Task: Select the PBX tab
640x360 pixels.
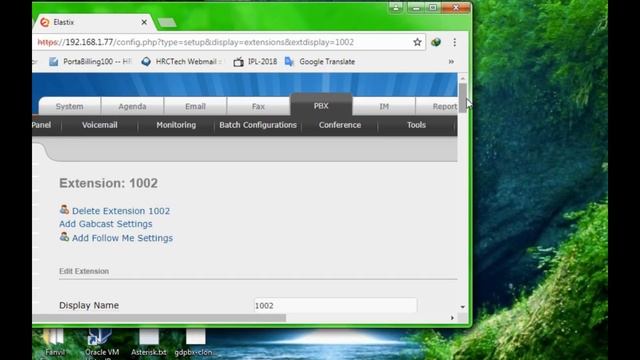Action: pos(321,105)
